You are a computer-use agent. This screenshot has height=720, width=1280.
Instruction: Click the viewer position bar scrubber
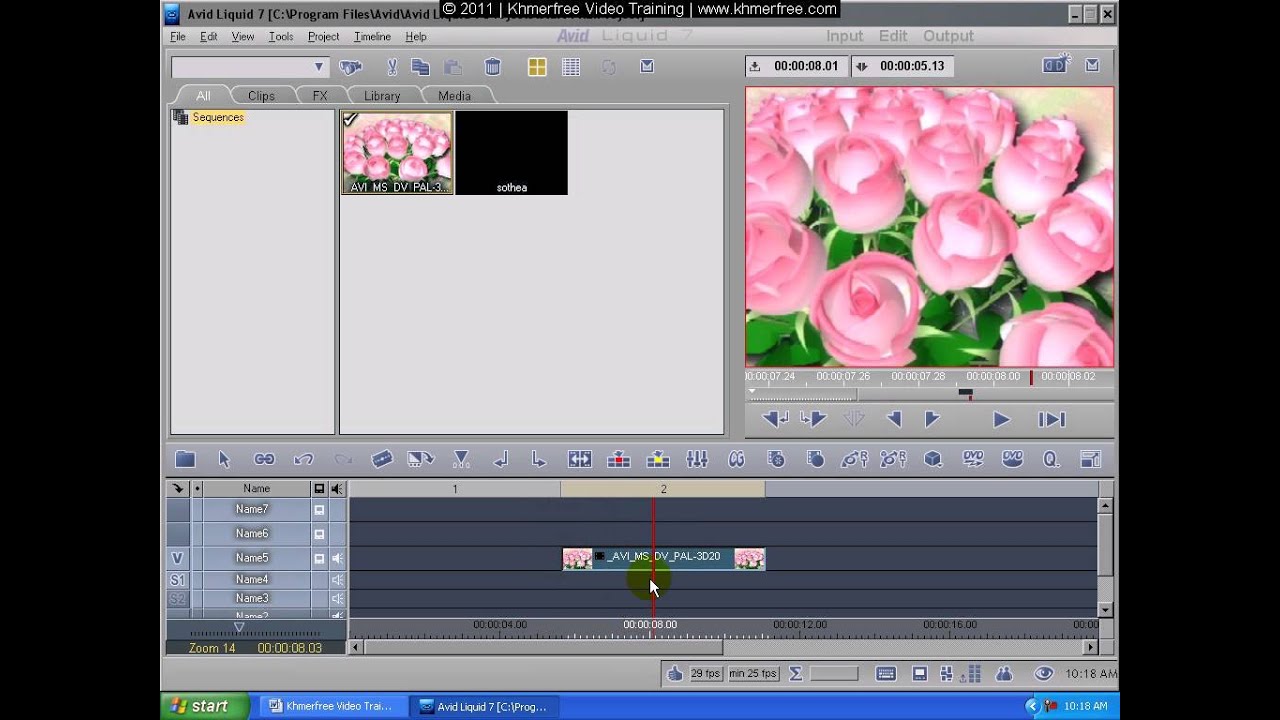tap(965, 392)
